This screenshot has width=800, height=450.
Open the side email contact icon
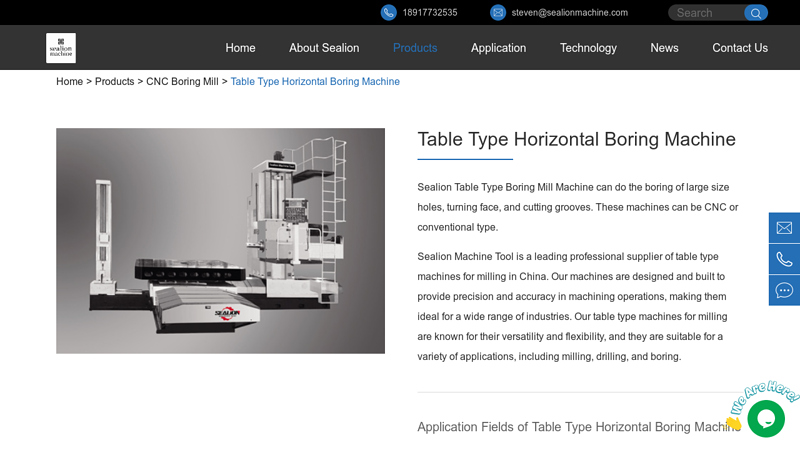coord(784,228)
